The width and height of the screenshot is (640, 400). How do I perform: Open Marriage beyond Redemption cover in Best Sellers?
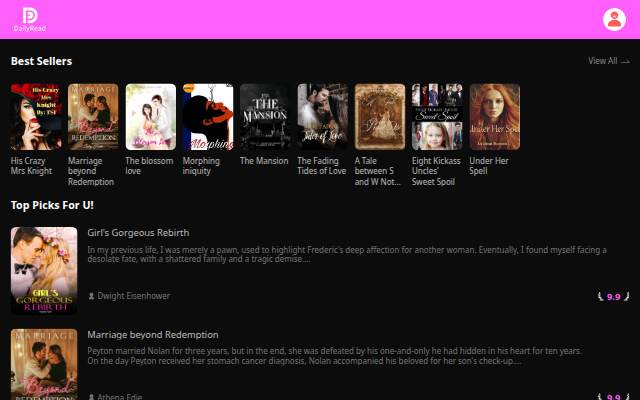(x=93, y=117)
